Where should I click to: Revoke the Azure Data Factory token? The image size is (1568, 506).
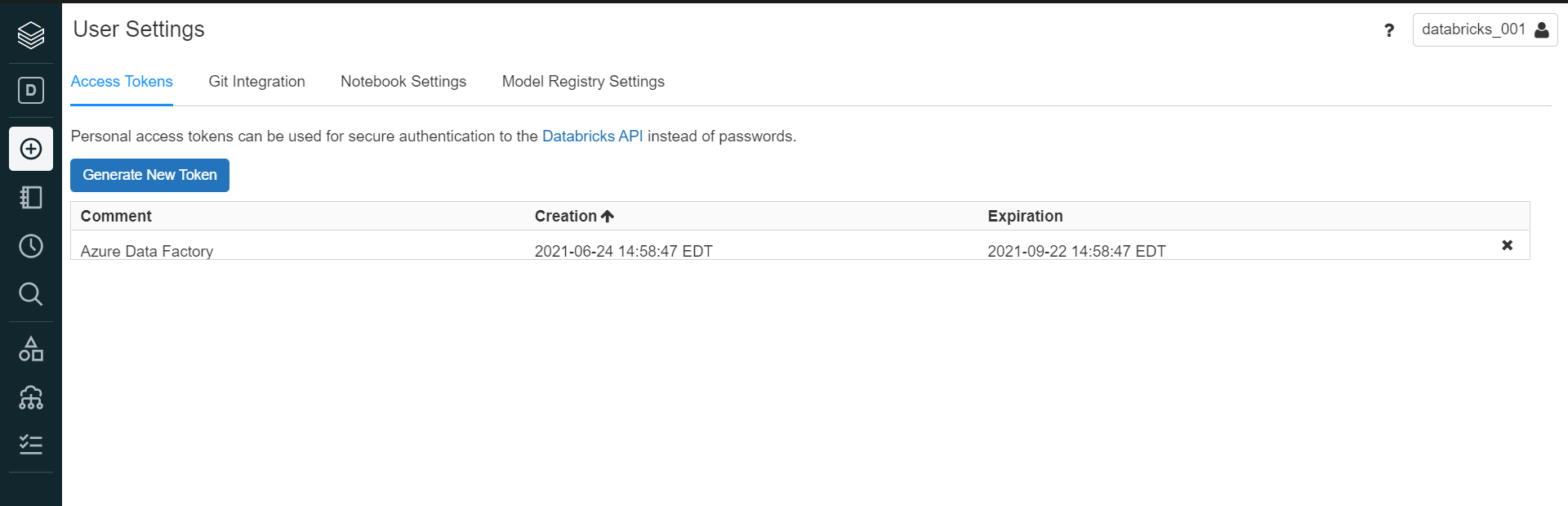point(1507,245)
